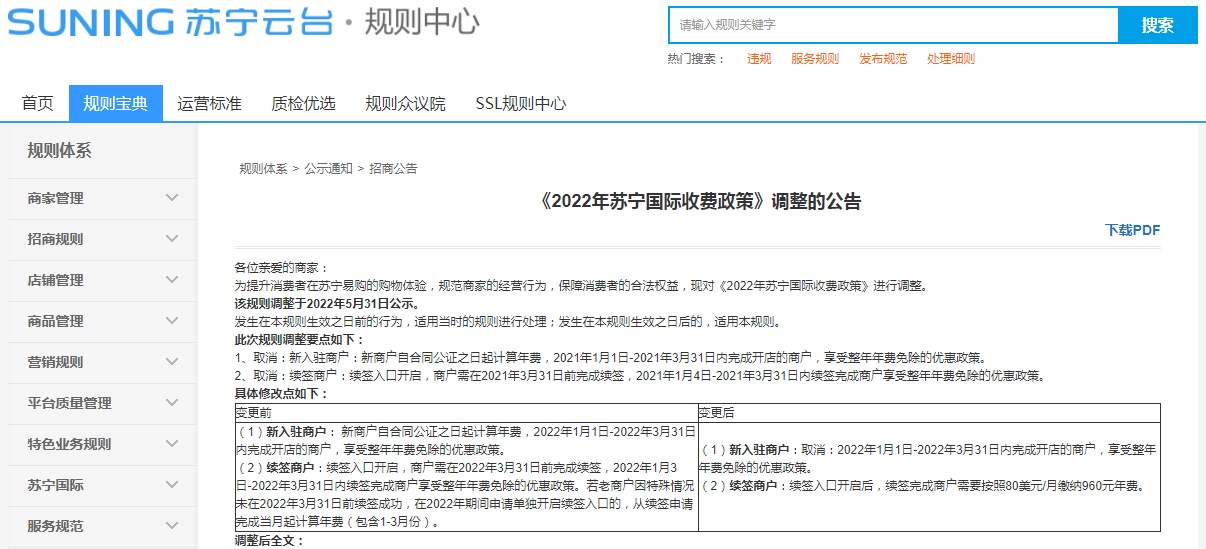
Task: Click the 此次规则调整要点如下 heading
Action: (300, 340)
